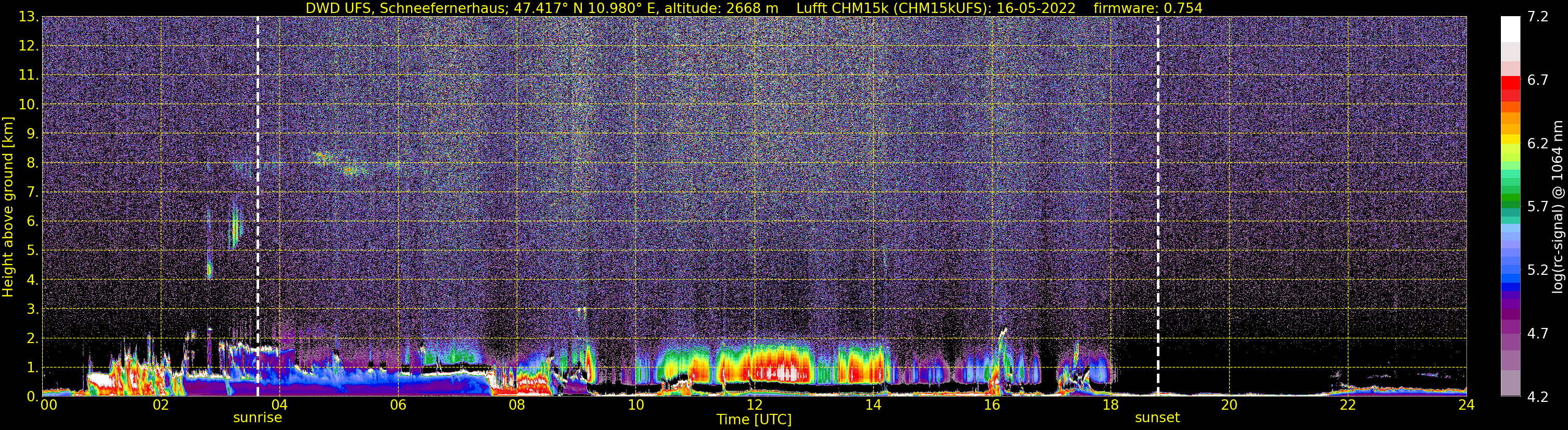Click colorbar value label '7.2'
The image size is (1568, 430).
(1538, 17)
